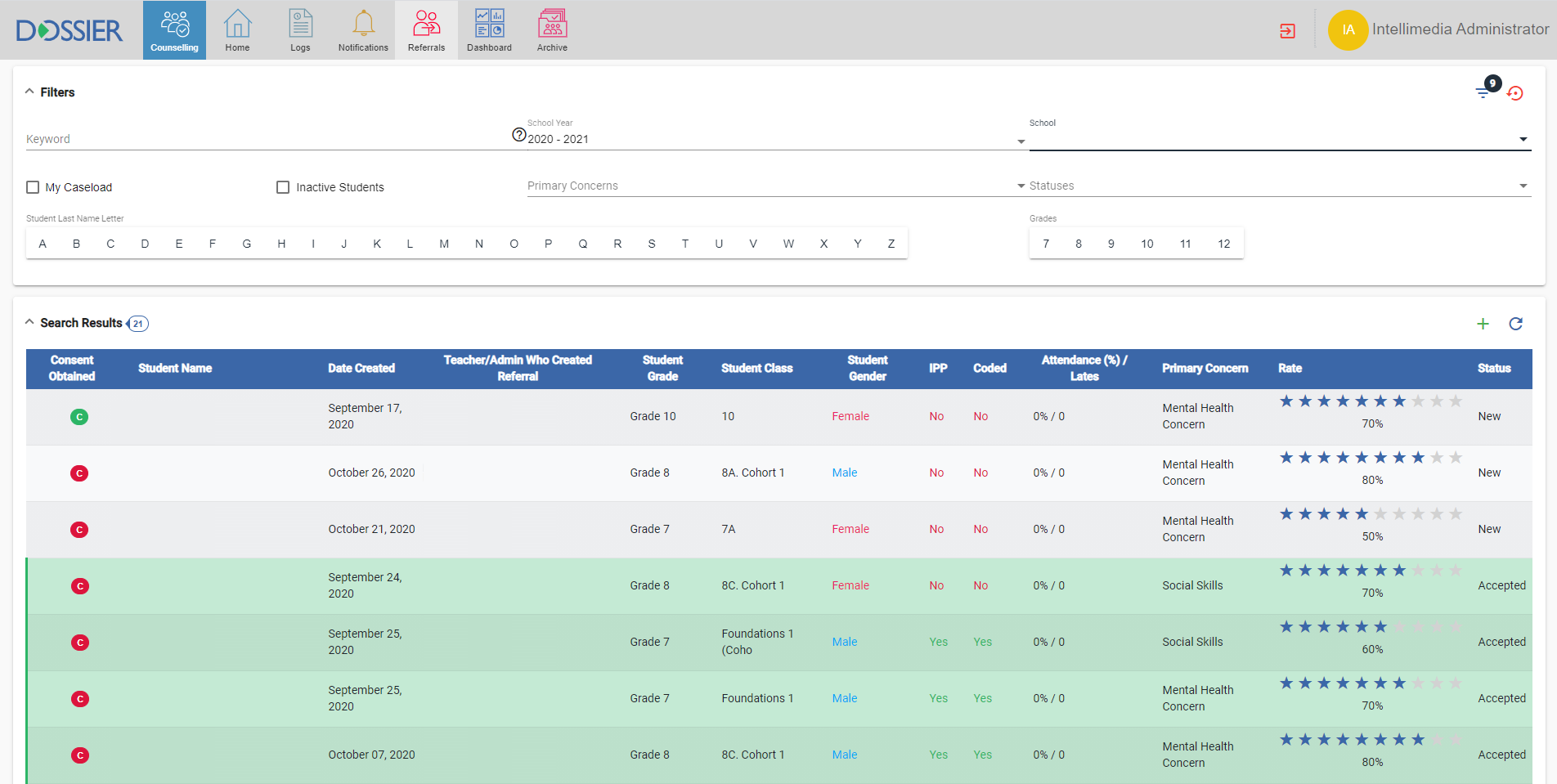Collapse the Filters panel

click(x=30, y=92)
